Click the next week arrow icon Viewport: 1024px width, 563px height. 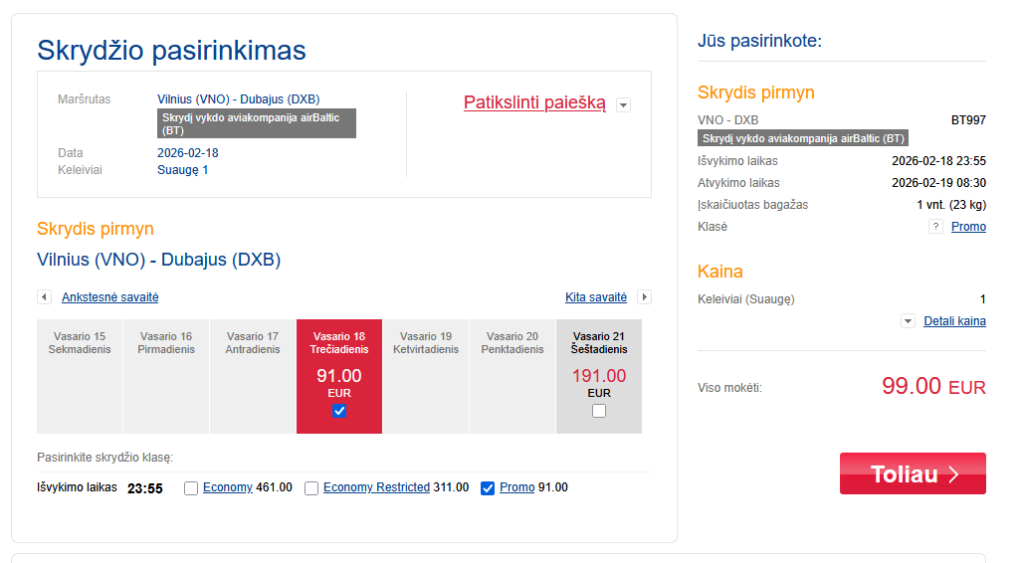tap(644, 297)
